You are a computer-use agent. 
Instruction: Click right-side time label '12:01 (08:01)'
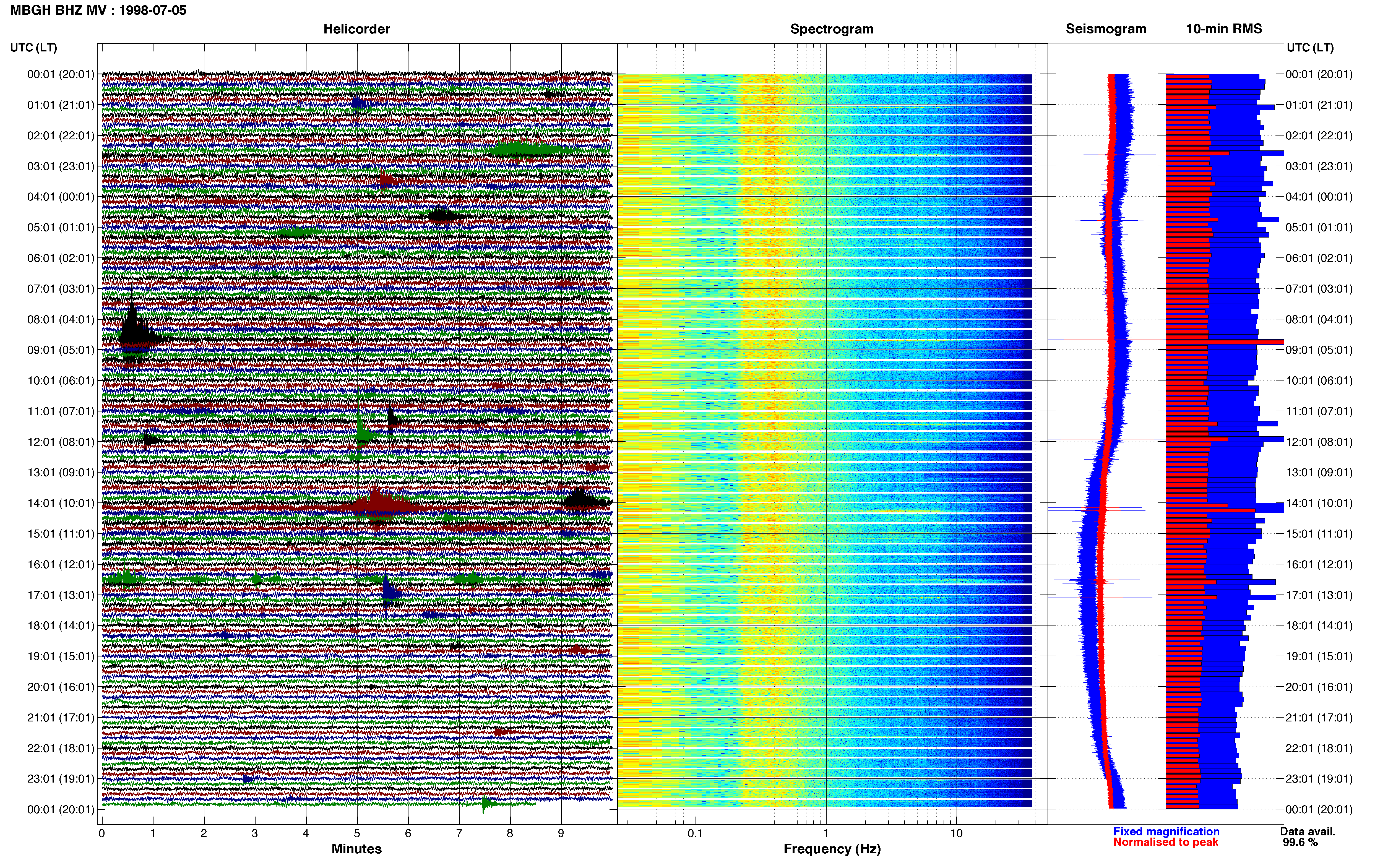tap(1319, 442)
